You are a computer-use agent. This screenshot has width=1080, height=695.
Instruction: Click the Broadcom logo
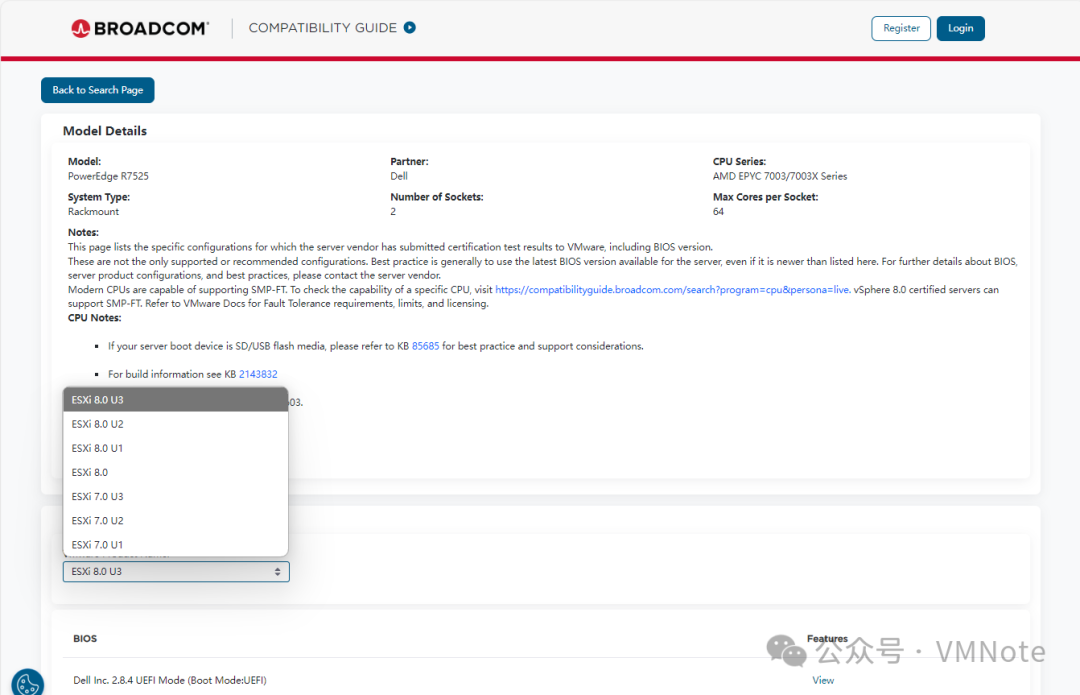pos(140,28)
